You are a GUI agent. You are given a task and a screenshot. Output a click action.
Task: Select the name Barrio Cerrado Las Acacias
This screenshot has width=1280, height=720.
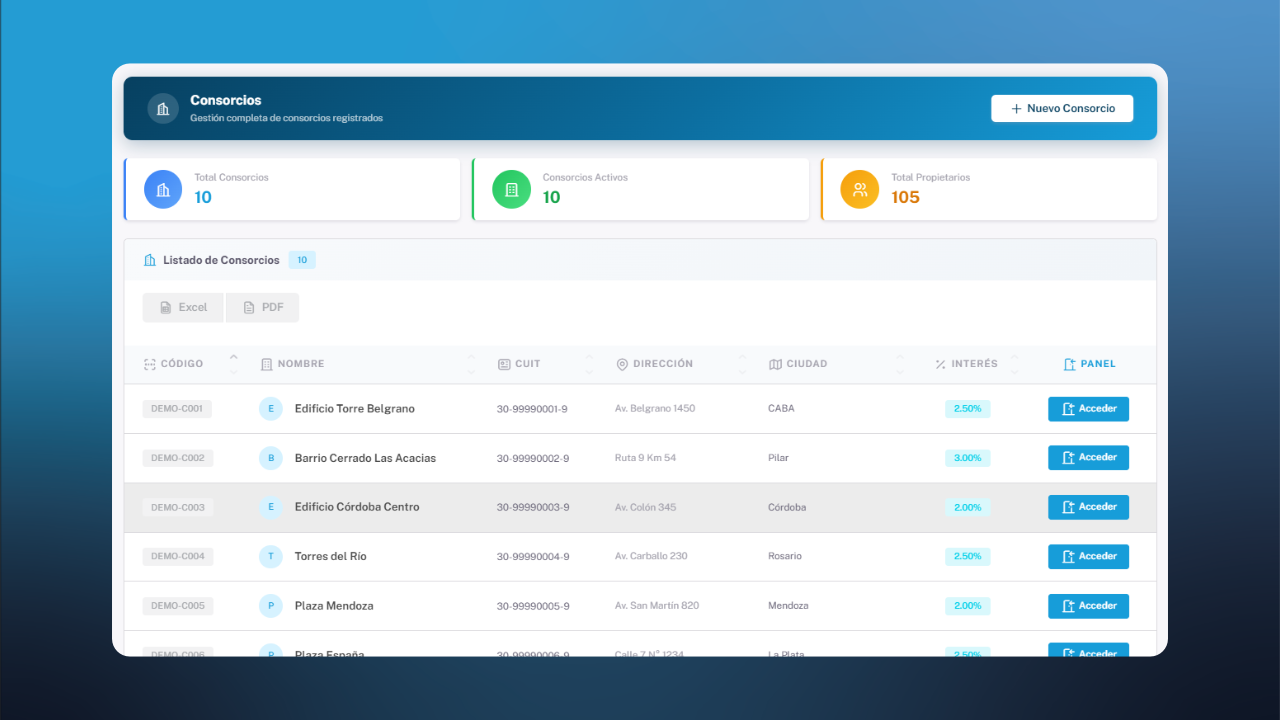point(366,458)
